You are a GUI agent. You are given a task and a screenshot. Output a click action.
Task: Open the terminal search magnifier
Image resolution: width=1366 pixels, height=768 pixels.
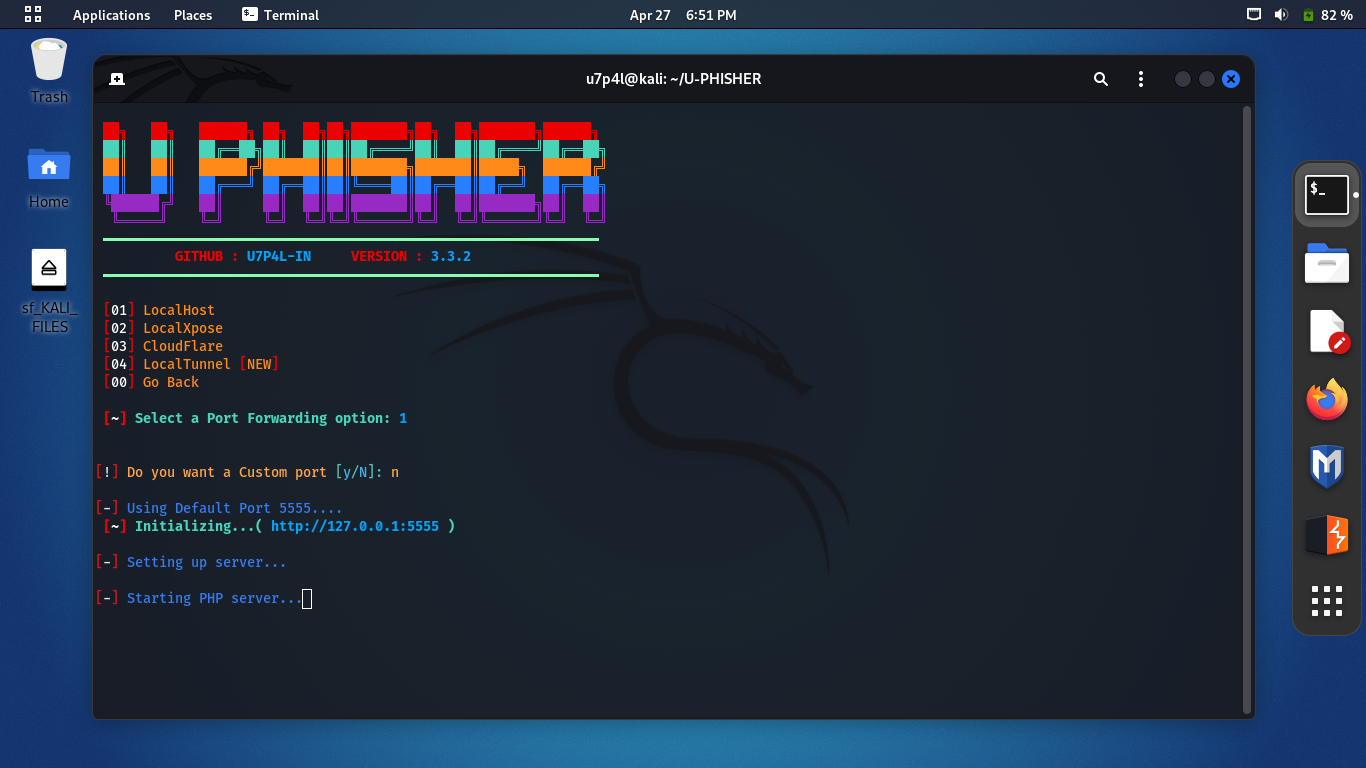point(1101,79)
